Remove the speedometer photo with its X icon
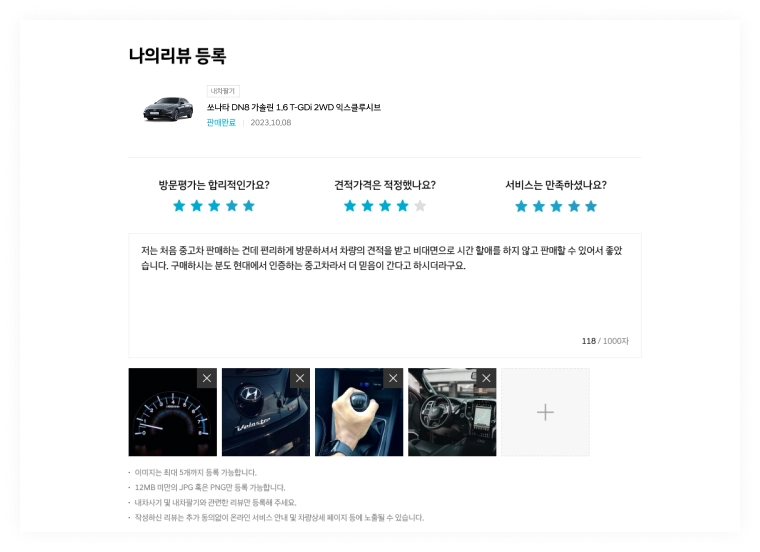Viewport: 760px width, 552px height. point(207,378)
